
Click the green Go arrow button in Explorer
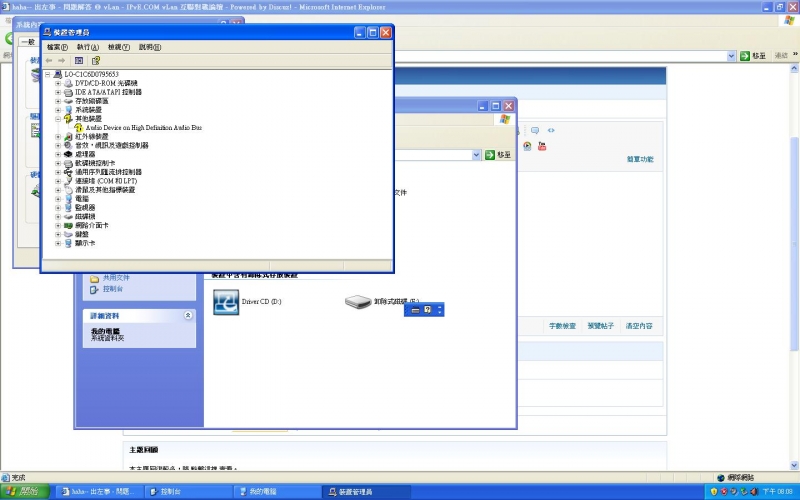point(491,155)
